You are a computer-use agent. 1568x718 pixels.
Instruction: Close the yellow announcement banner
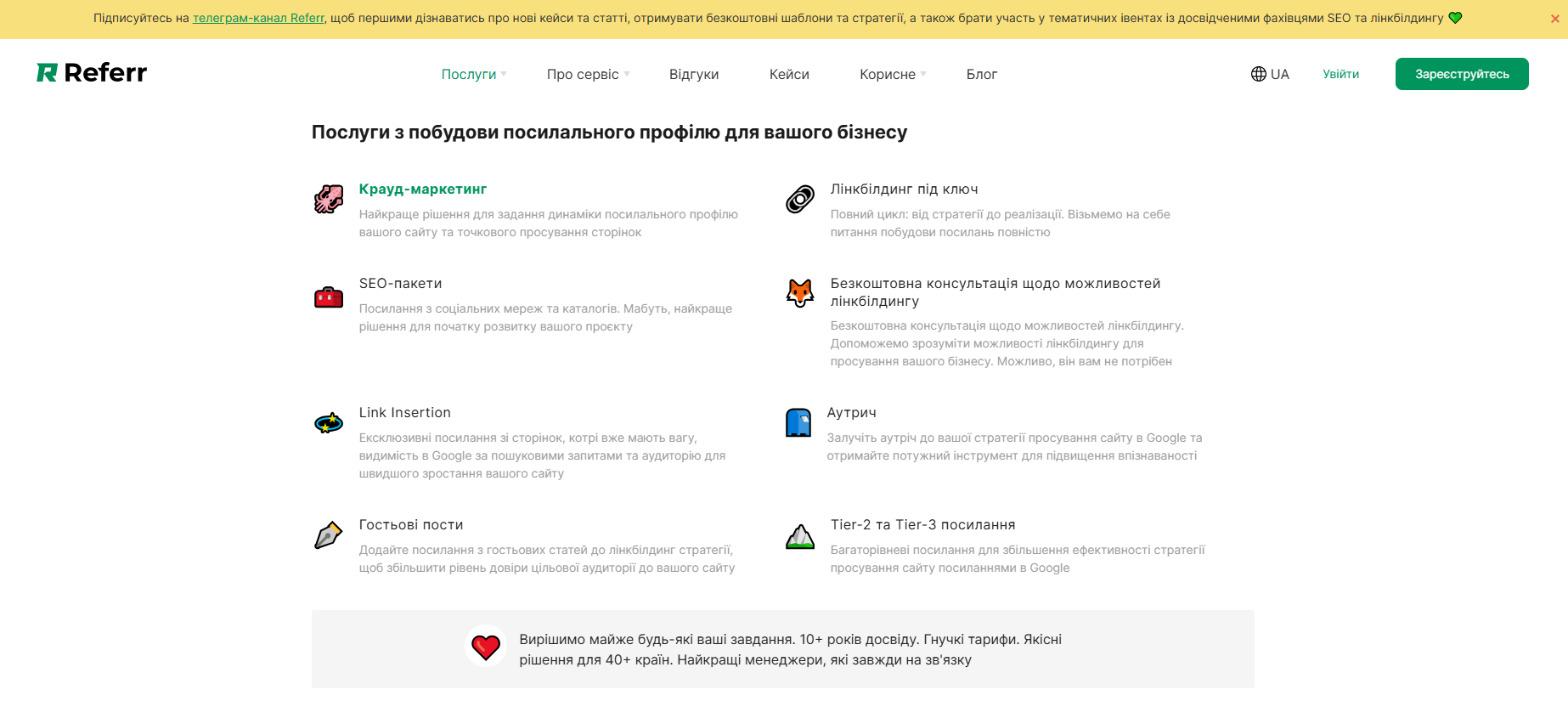tap(1554, 19)
